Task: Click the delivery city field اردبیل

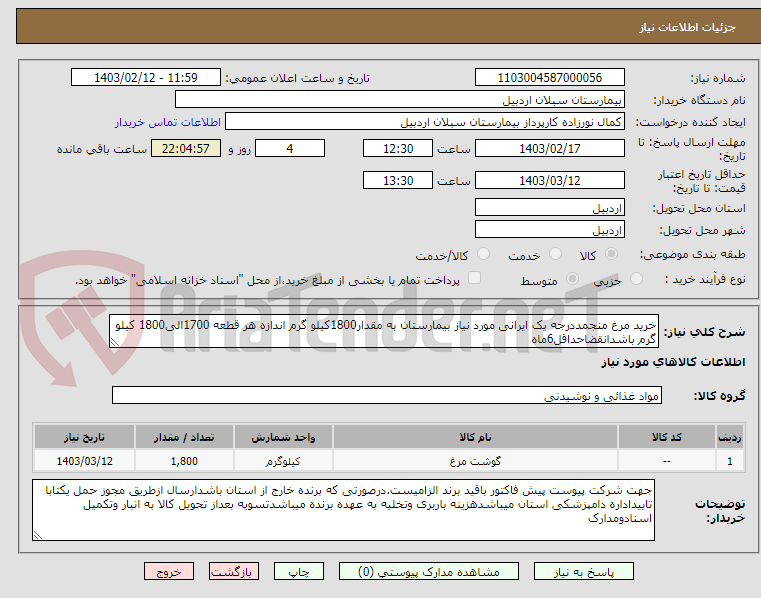Action: [x=549, y=229]
